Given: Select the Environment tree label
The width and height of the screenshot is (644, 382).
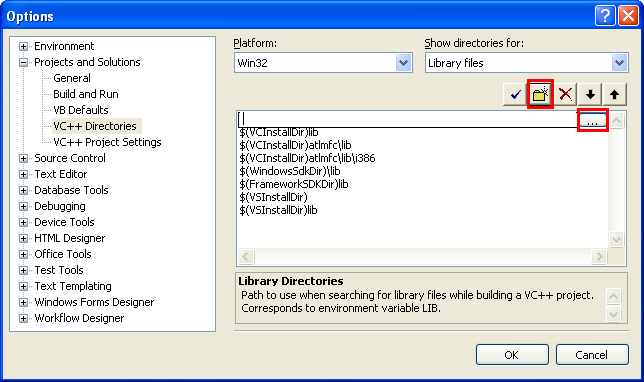Looking at the screenshot, I should pyautogui.click(x=64, y=46).
